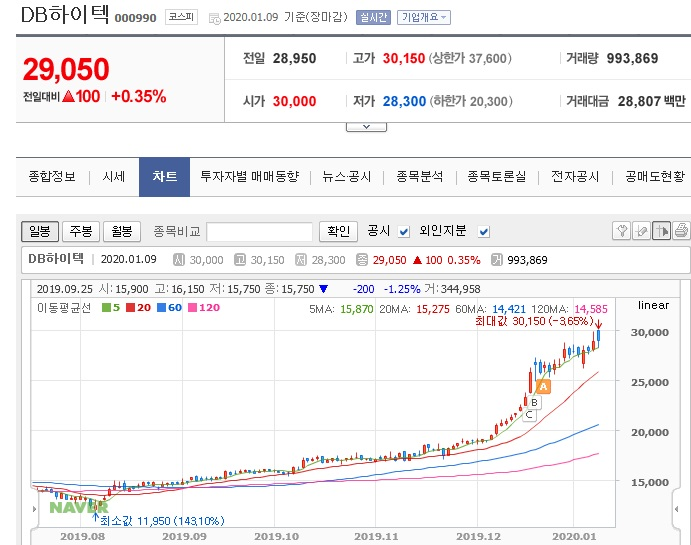Expand quote details chevron below price box
691x545 pixels.
(x=366, y=127)
